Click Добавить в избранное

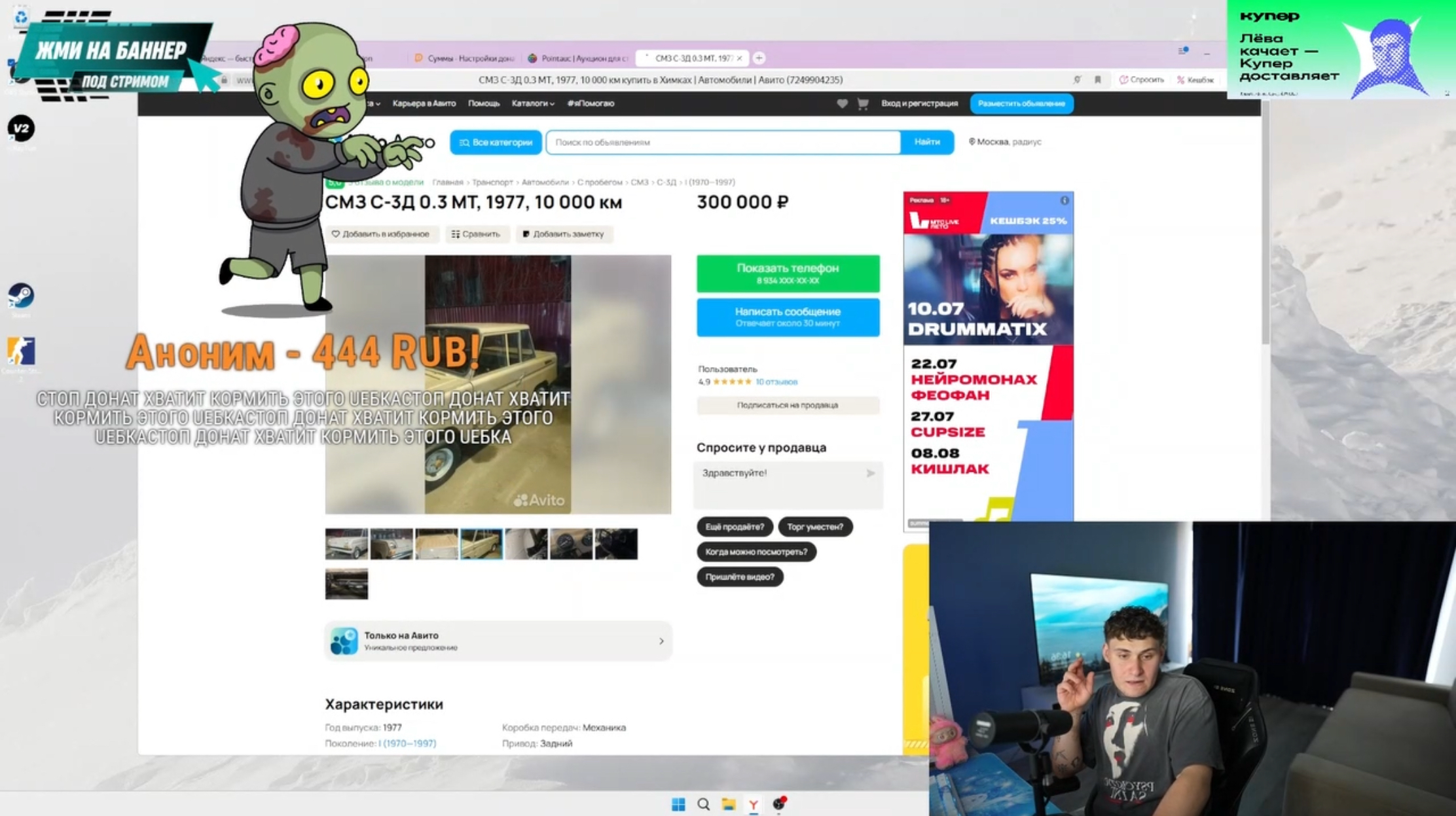pyautogui.click(x=380, y=234)
